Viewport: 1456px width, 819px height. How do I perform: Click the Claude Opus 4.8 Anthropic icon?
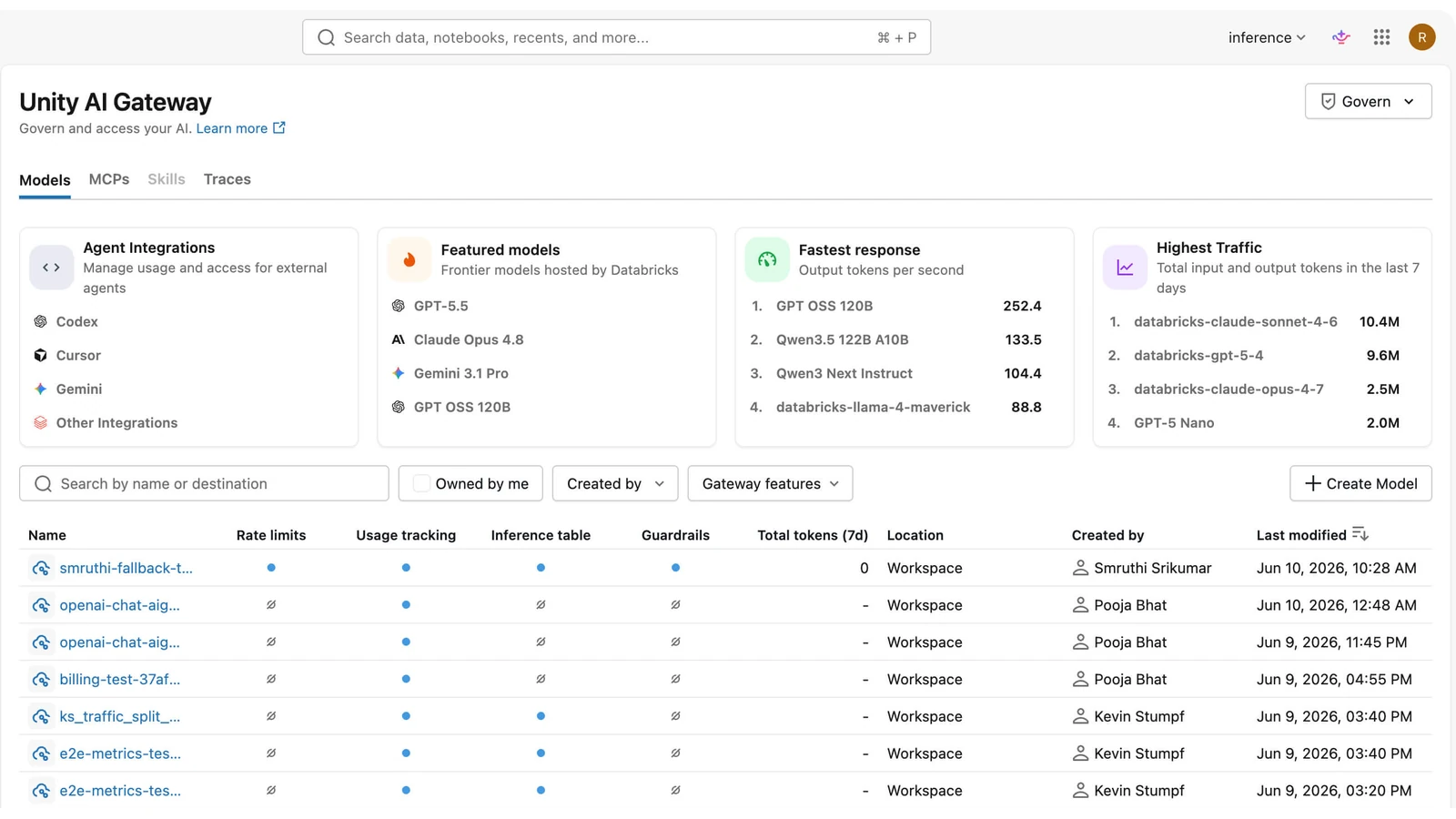click(x=398, y=340)
